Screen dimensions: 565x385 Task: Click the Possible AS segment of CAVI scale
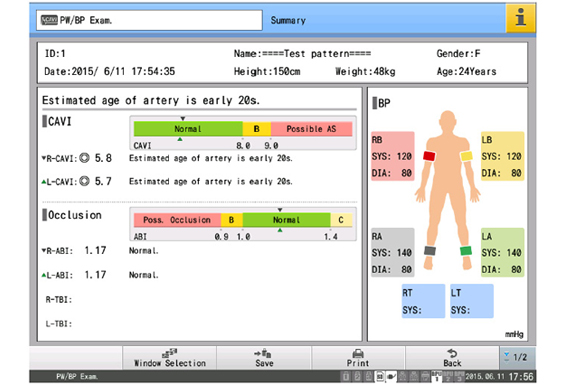311,129
